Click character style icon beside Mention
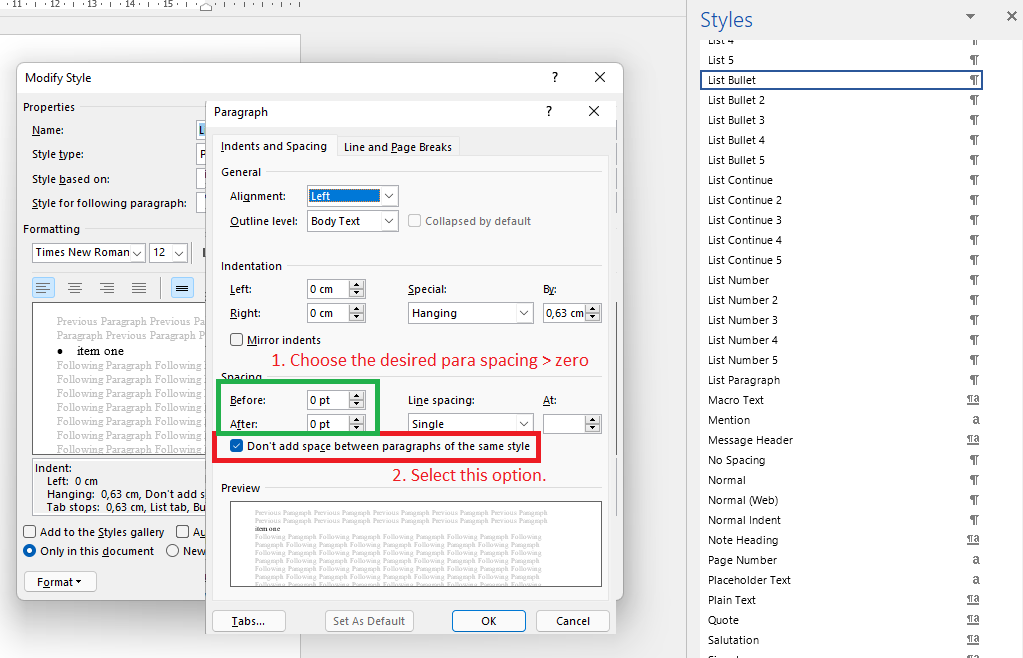The image size is (1023, 658). (x=976, y=420)
